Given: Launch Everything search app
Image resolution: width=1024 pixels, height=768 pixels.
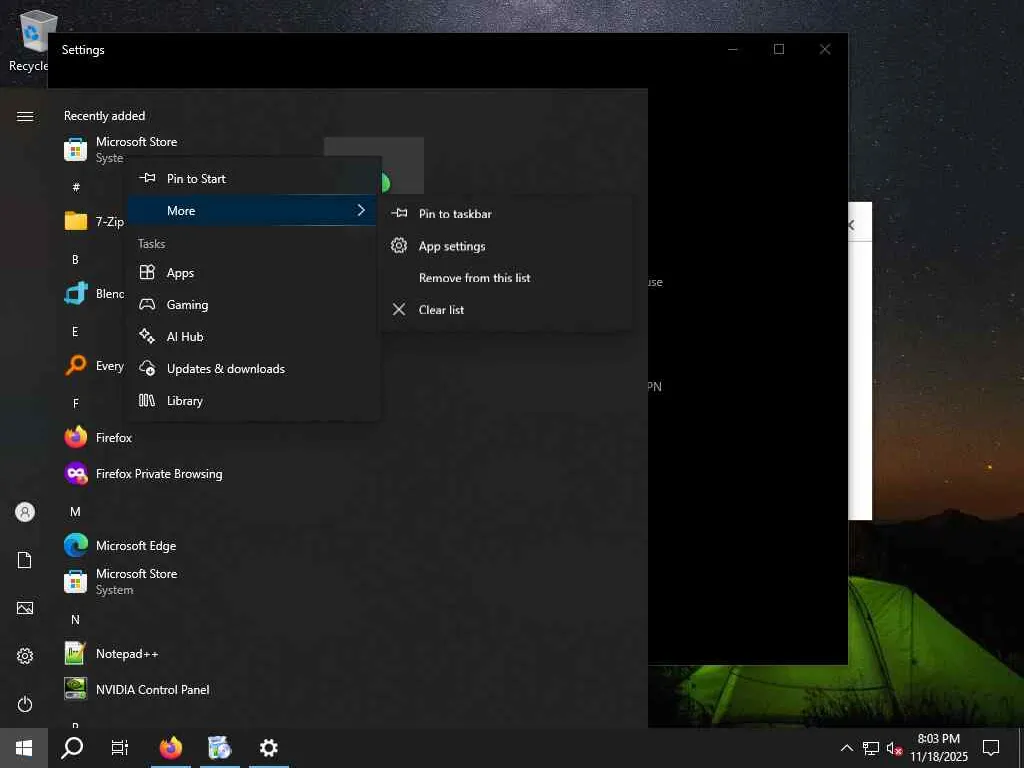Looking at the screenshot, I should coord(93,366).
